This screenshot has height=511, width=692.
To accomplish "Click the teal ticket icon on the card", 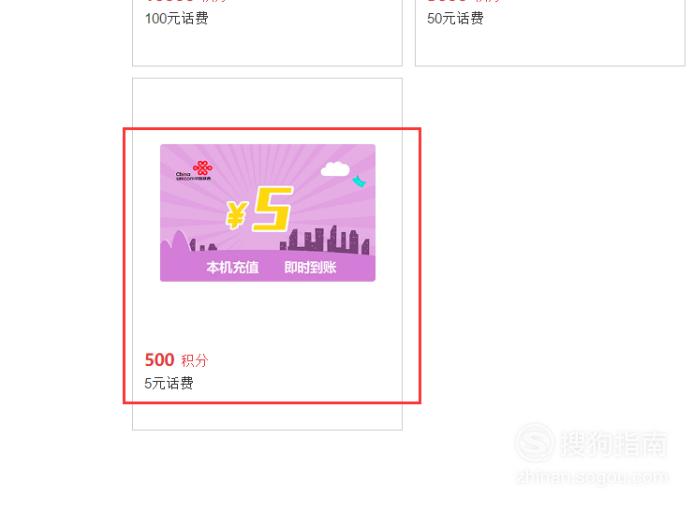I will 359,181.
